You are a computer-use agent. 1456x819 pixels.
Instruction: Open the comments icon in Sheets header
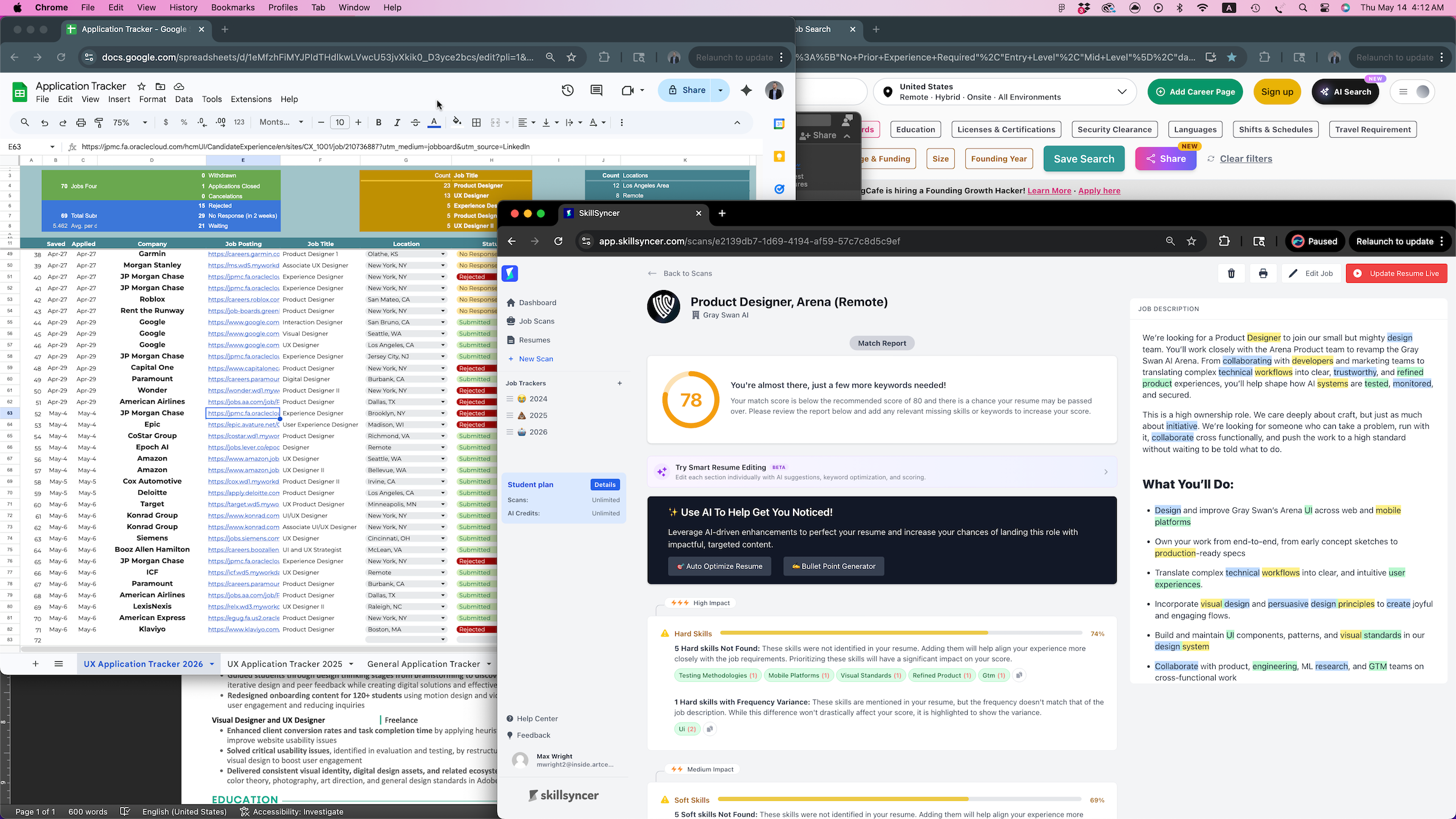coord(596,90)
